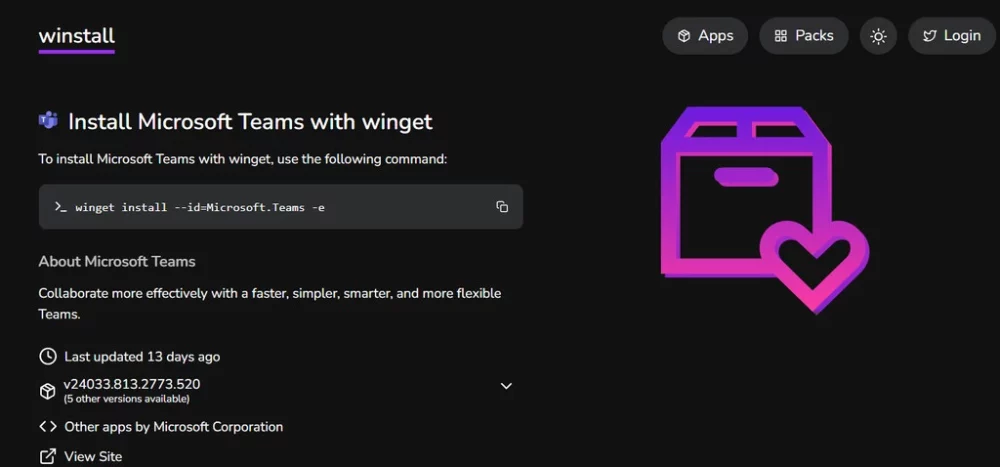This screenshot has height=467, width=1000.
Task: Click the package box icon beside version
Action: (48, 391)
